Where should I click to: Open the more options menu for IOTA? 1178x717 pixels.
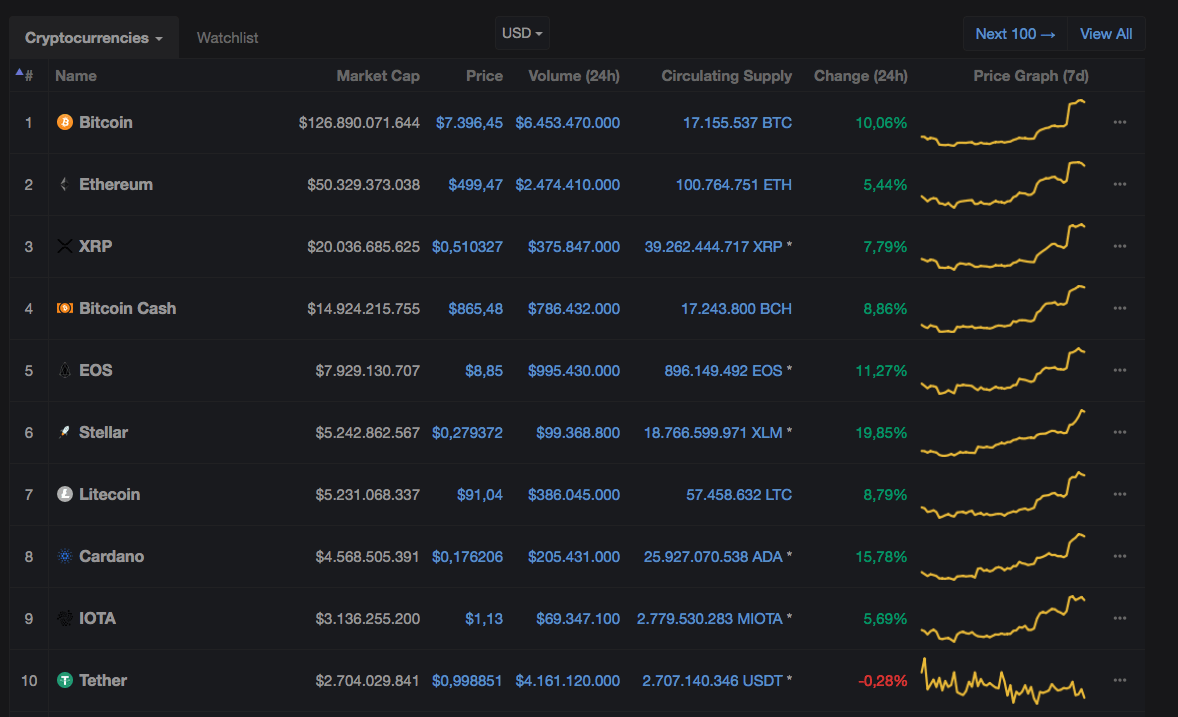(1119, 619)
